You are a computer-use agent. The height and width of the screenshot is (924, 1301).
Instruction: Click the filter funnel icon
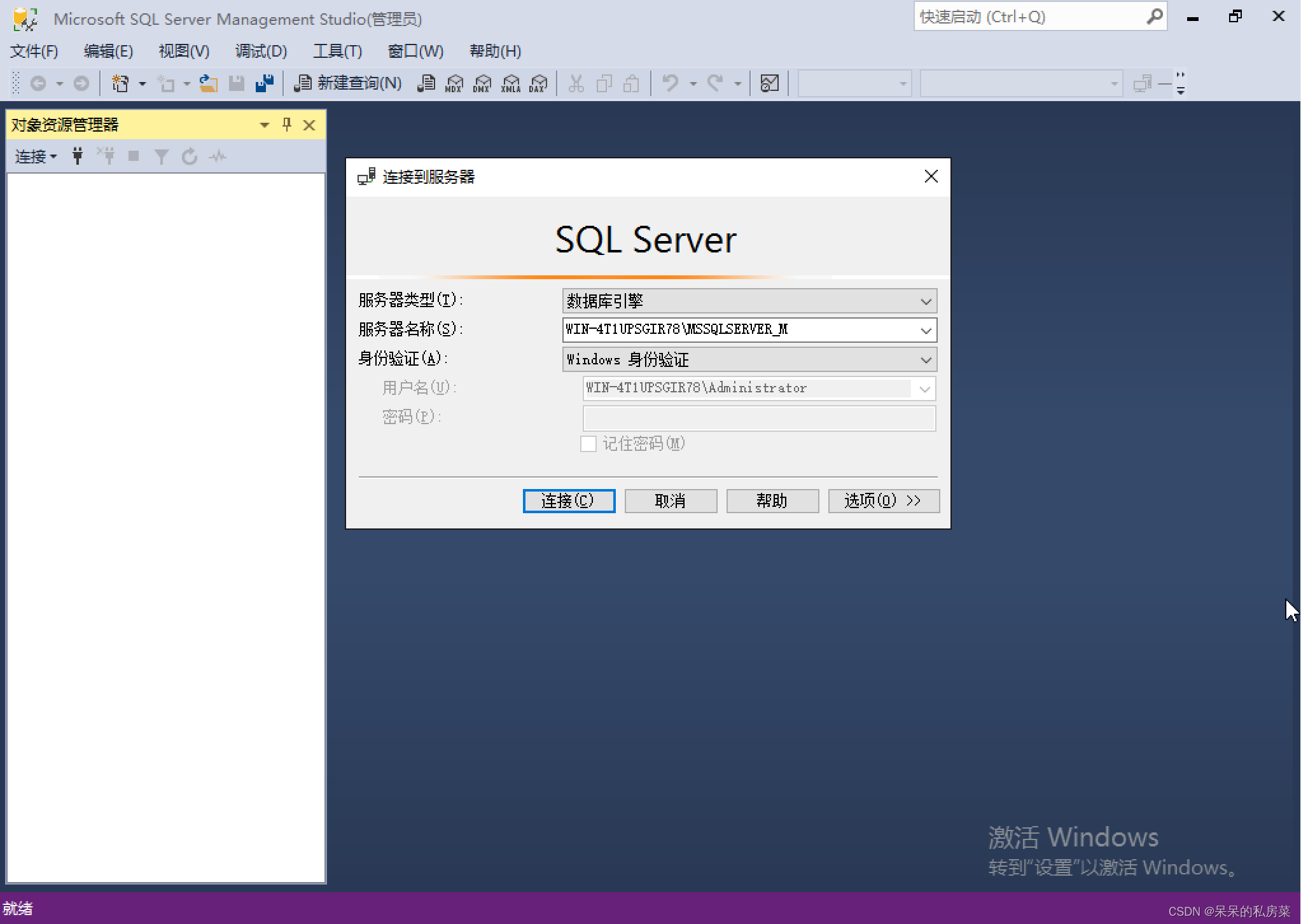pos(162,156)
